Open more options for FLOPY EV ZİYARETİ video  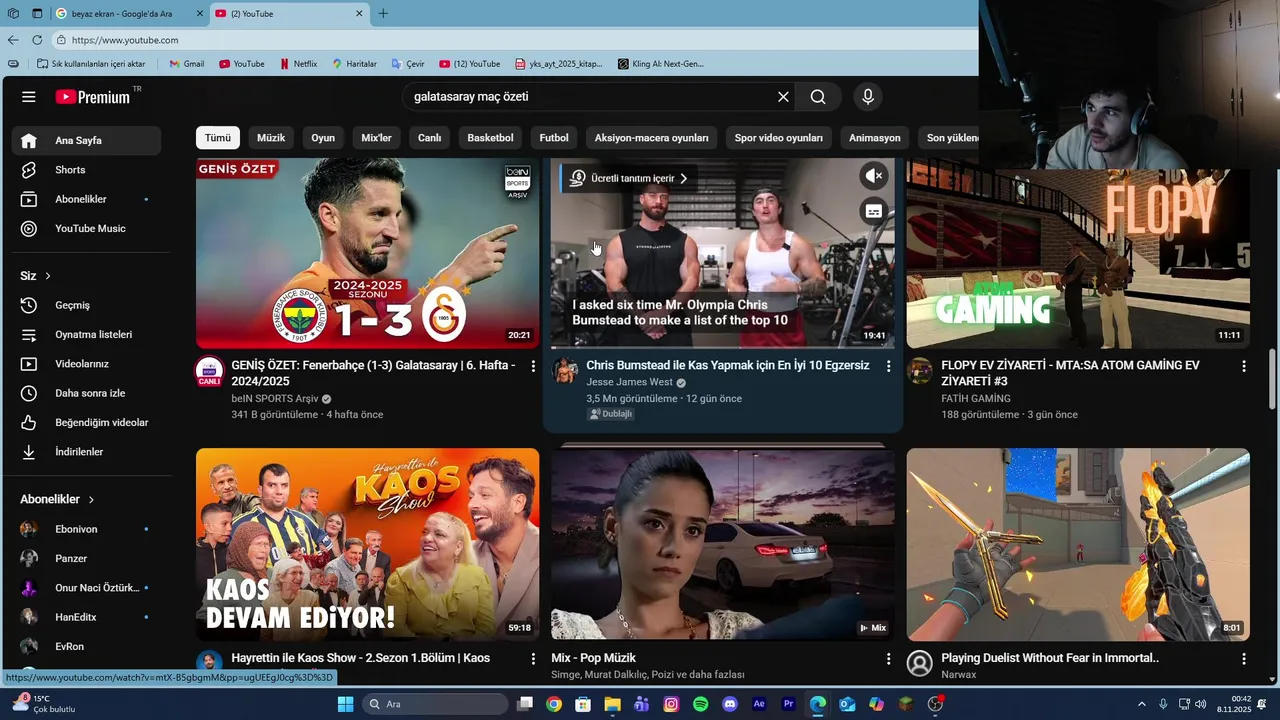click(1244, 367)
